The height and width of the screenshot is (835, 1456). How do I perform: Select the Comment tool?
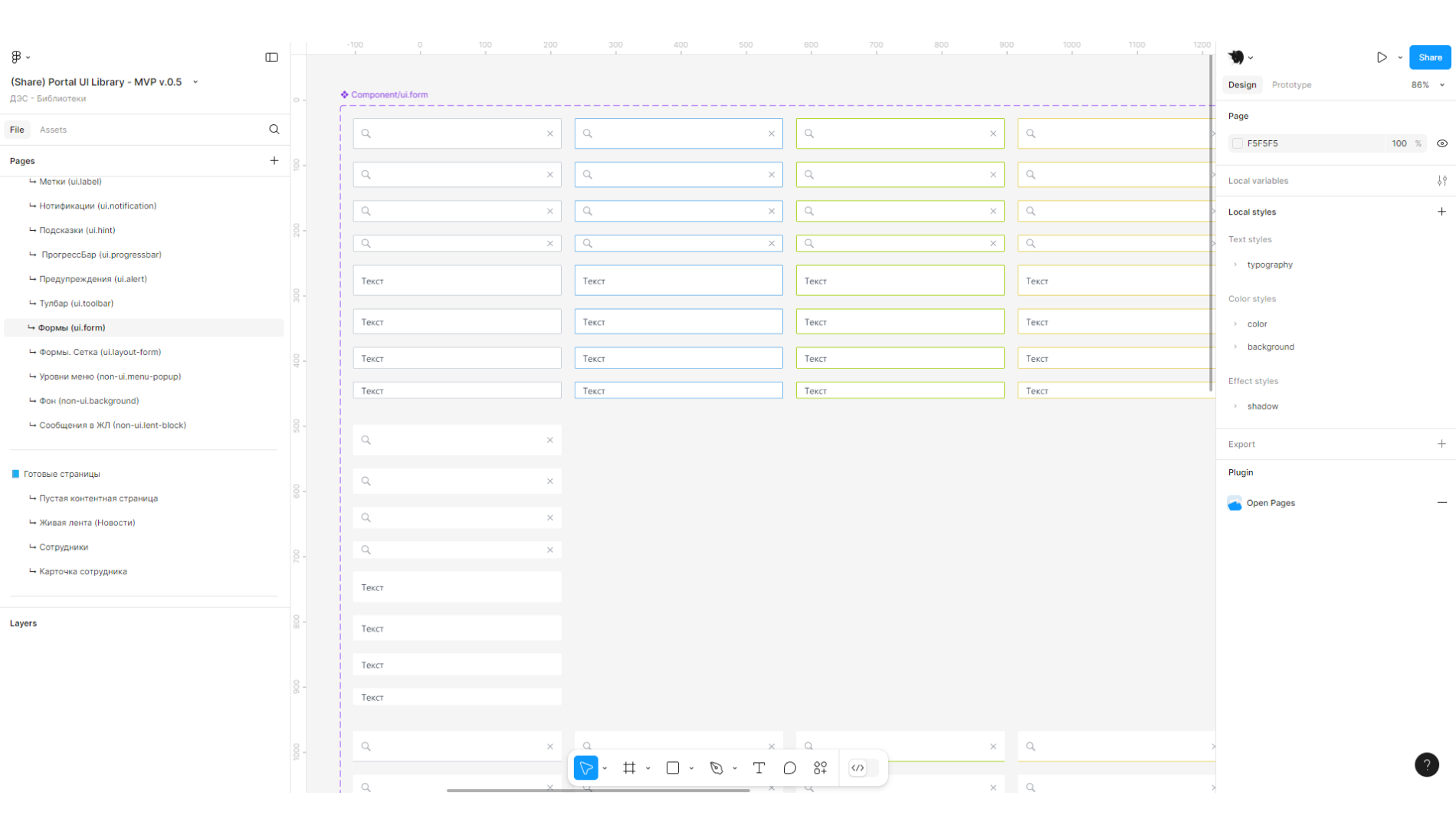click(x=789, y=768)
